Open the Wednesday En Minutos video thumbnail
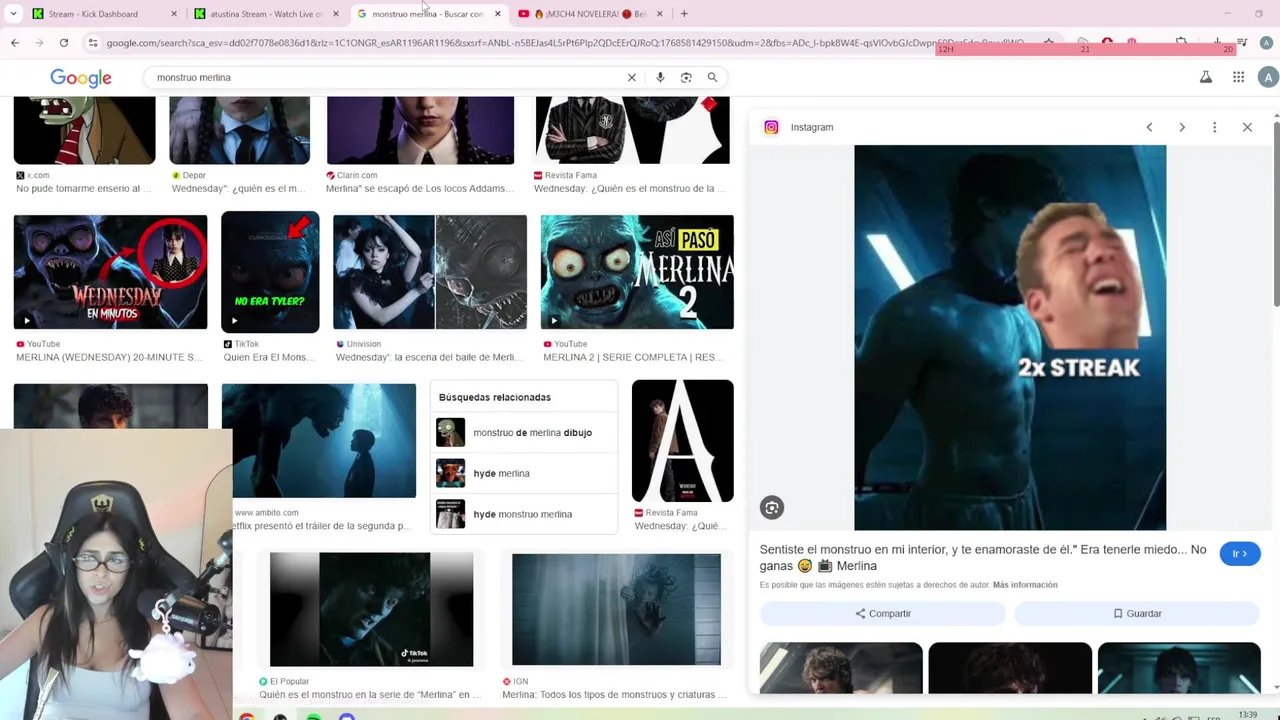Image resolution: width=1280 pixels, height=720 pixels. pyautogui.click(x=110, y=272)
